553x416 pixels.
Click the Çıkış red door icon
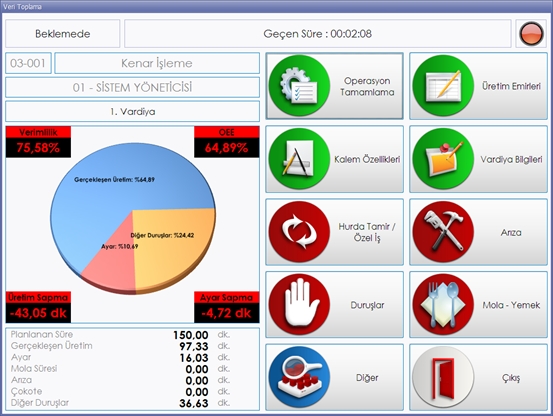pyautogui.click(x=443, y=377)
